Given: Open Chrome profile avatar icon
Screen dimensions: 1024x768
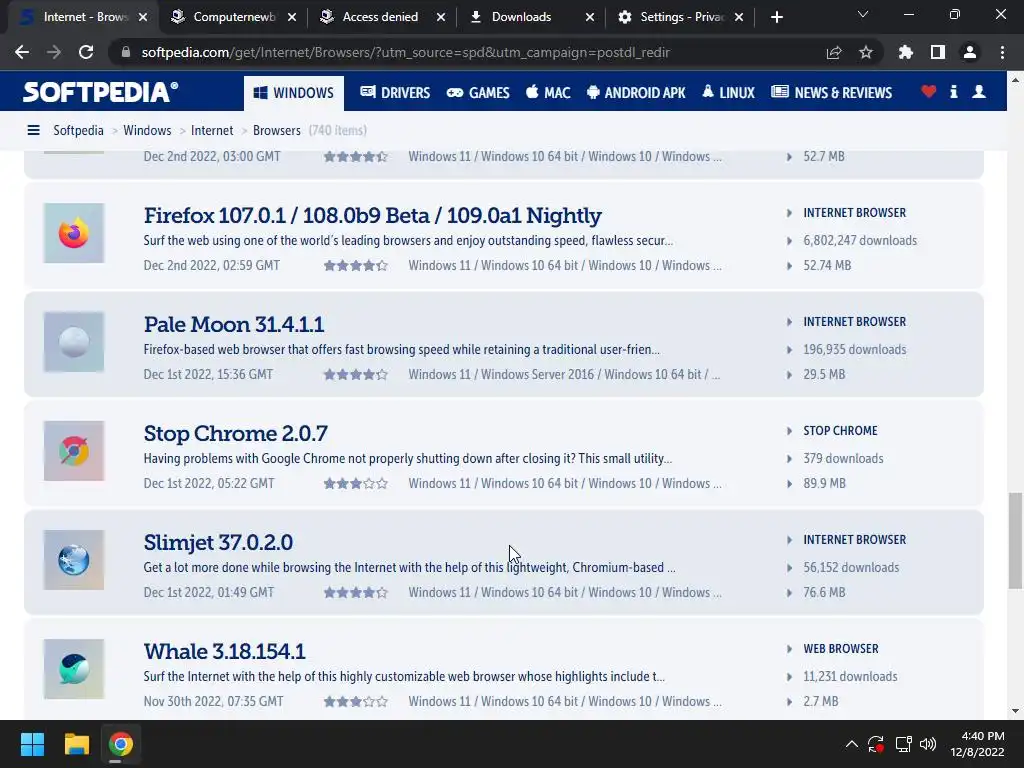Looking at the screenshot, I should 970,52.
